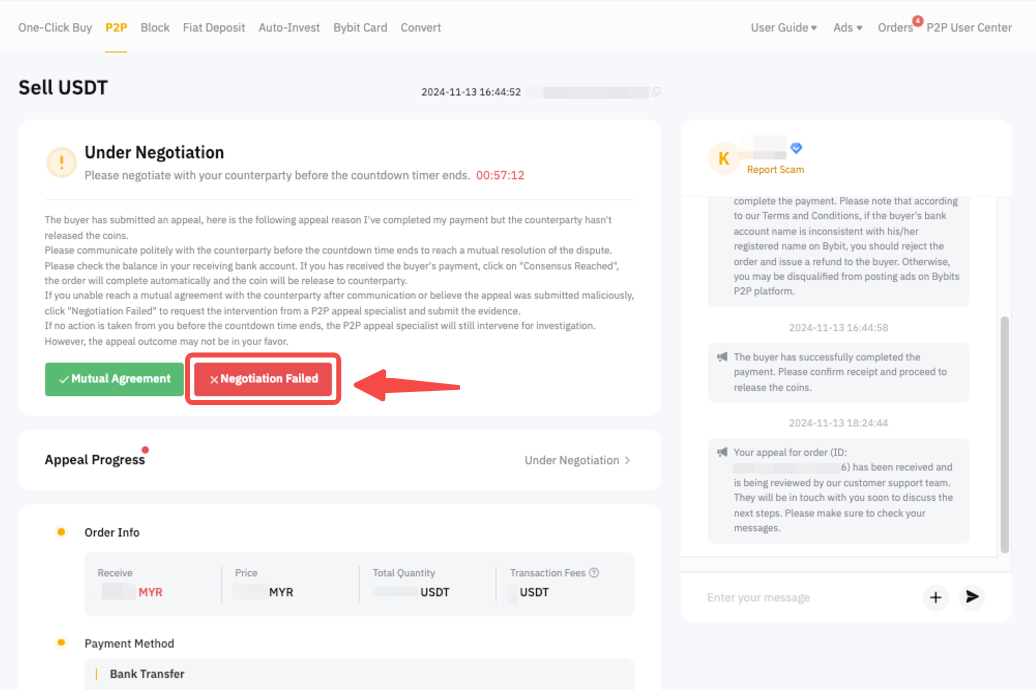Image resolution: width=1036 pixels, height=690 pixels.
Task: Open the Ads dropdown menu
Action: 847,28
